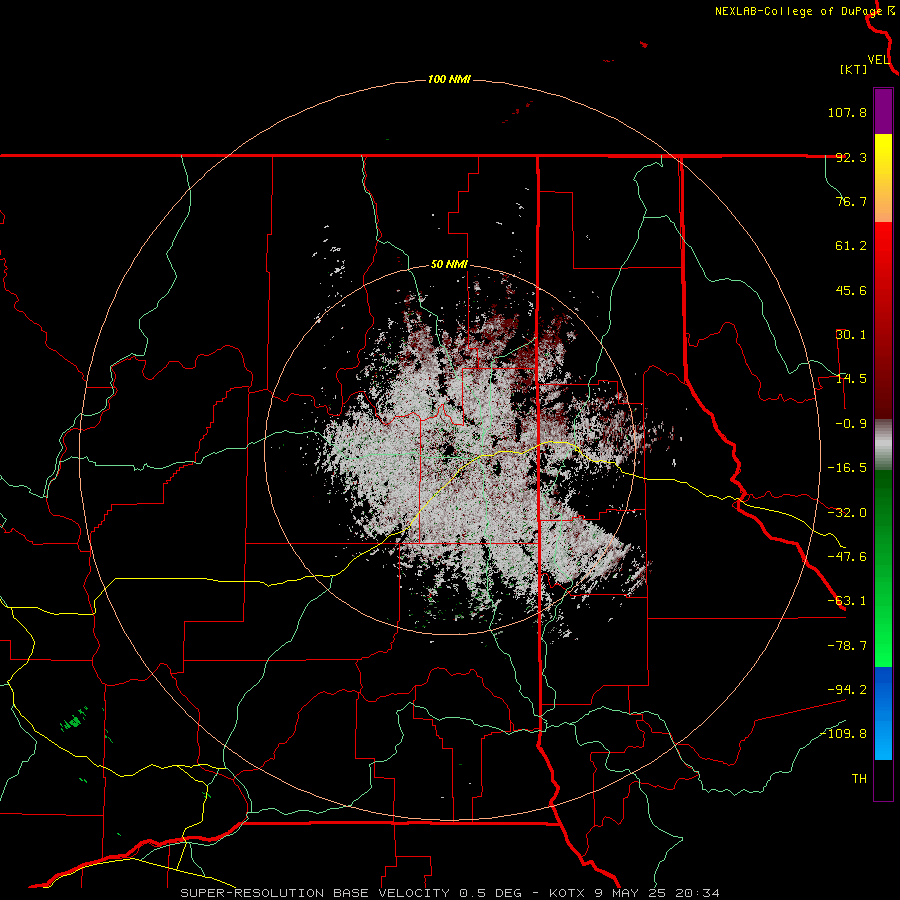This screenshot has height=900, width=900.
Task: Select the 45.6 value on velocity scale
Action: click(x=851, y=290)
